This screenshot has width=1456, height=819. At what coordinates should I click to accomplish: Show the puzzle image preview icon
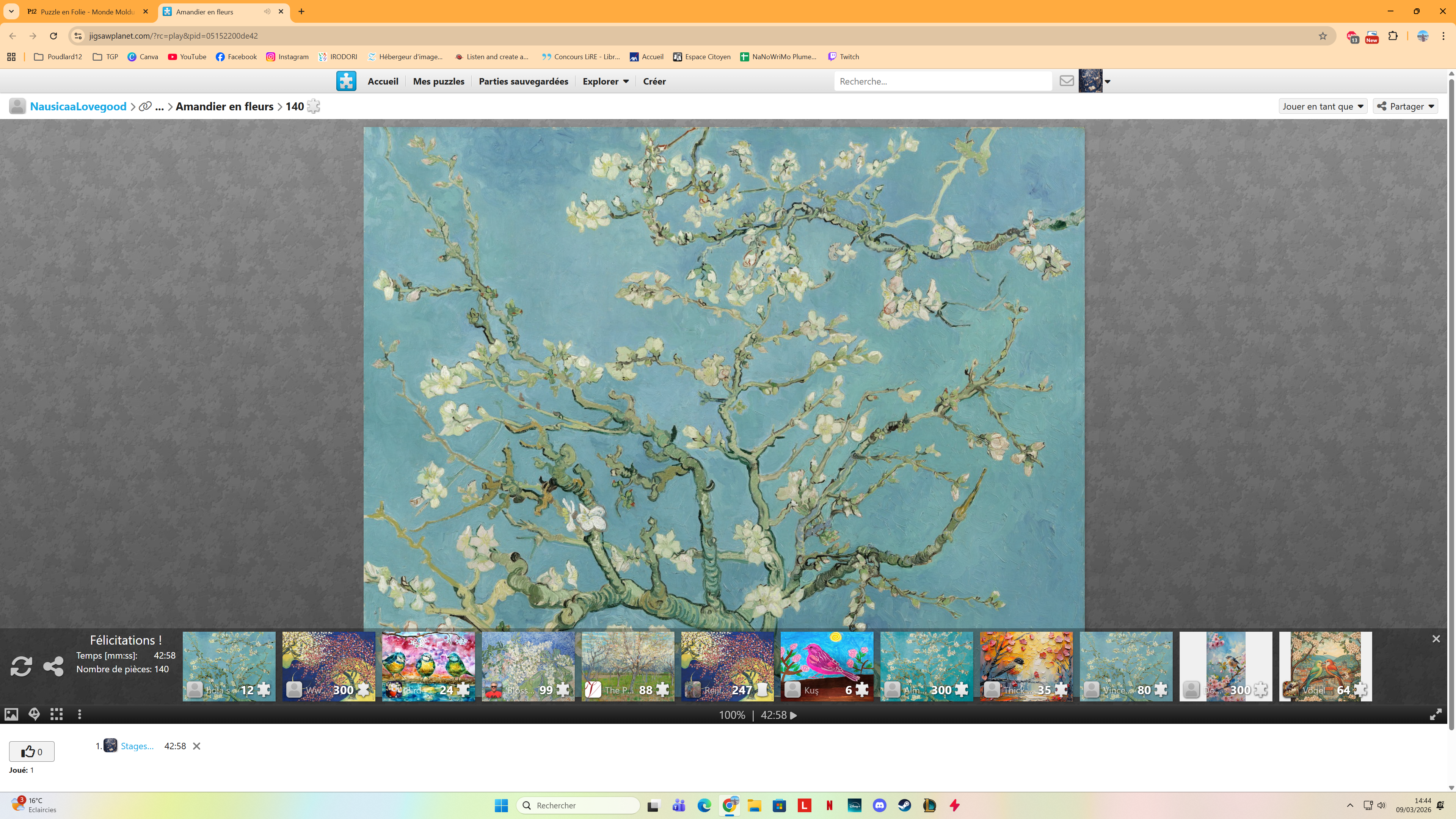11,714
